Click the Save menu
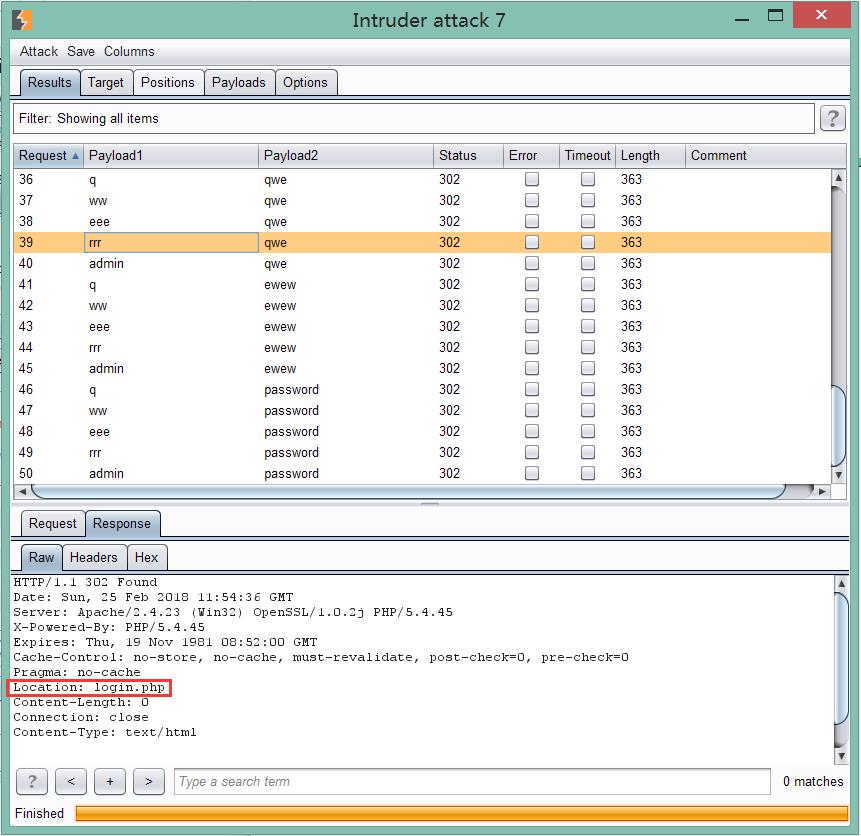Screen dimensions: 861x836 [x=81, y=51]
